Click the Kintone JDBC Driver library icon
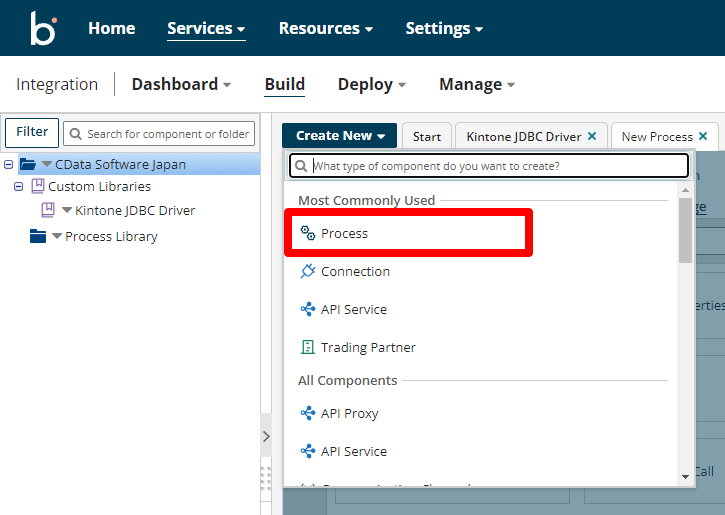The width and height of the screenshot is (725, 515). coord(47,210)
